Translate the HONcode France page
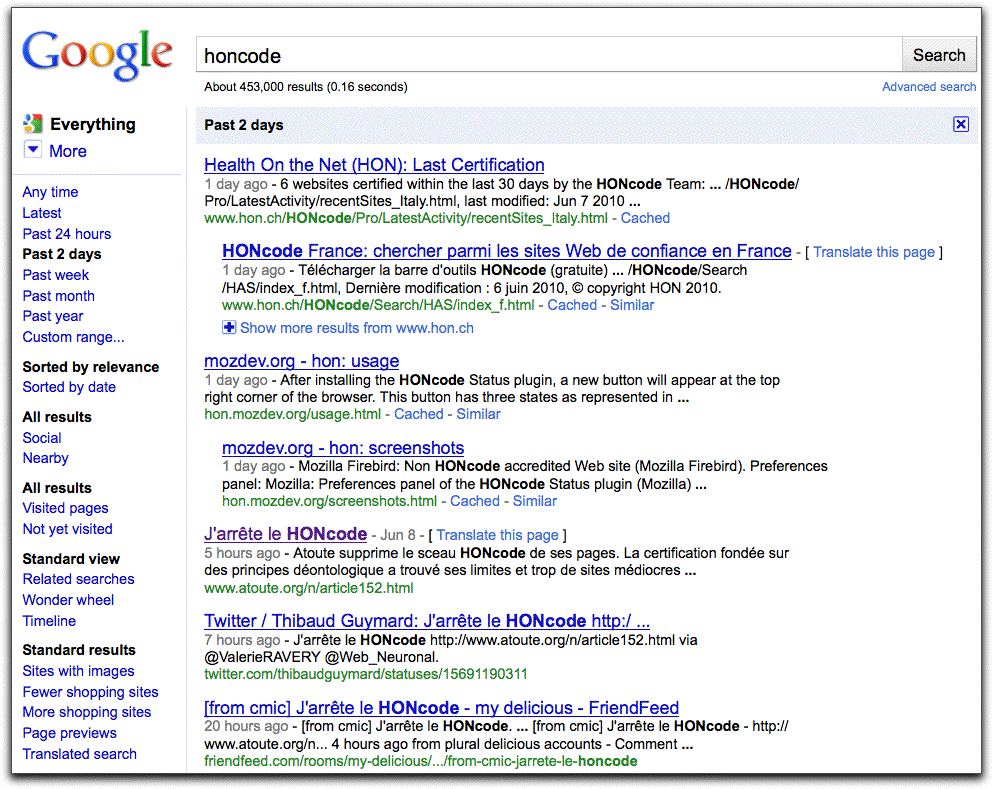Screen dimensions: 993x789 point(874,252)
